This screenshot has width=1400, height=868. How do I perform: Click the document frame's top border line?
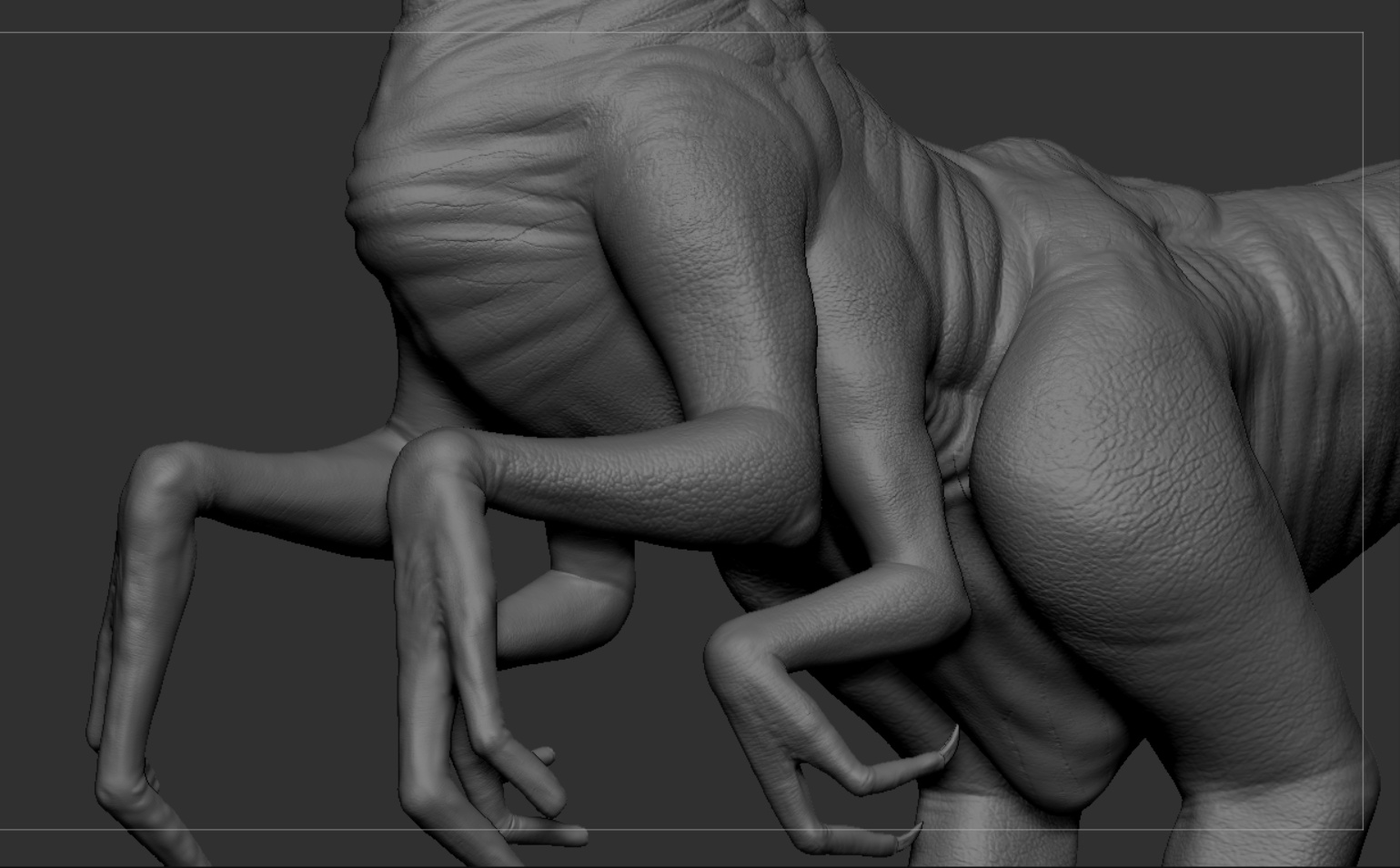682,33
